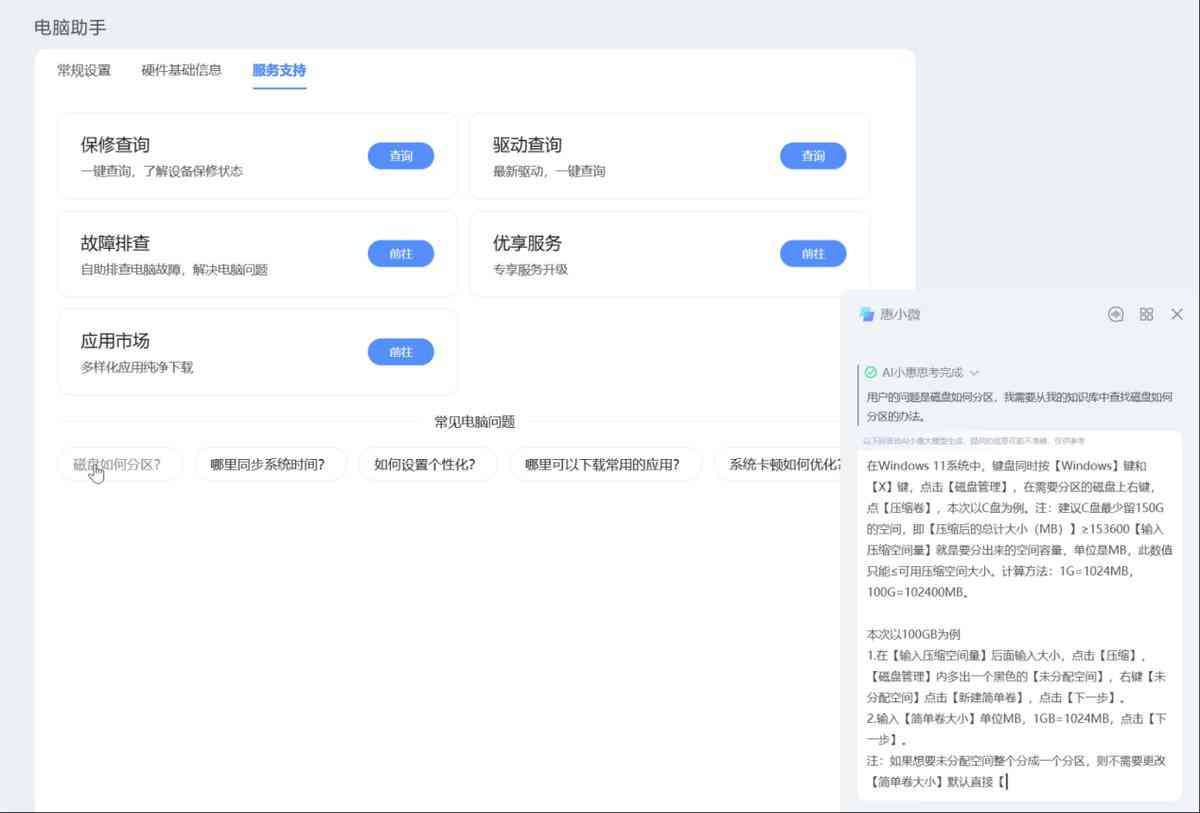Select the 如何设置个性化？ question
The height and width of the screenshot is (813, 1200).
[x=427, y=464]
